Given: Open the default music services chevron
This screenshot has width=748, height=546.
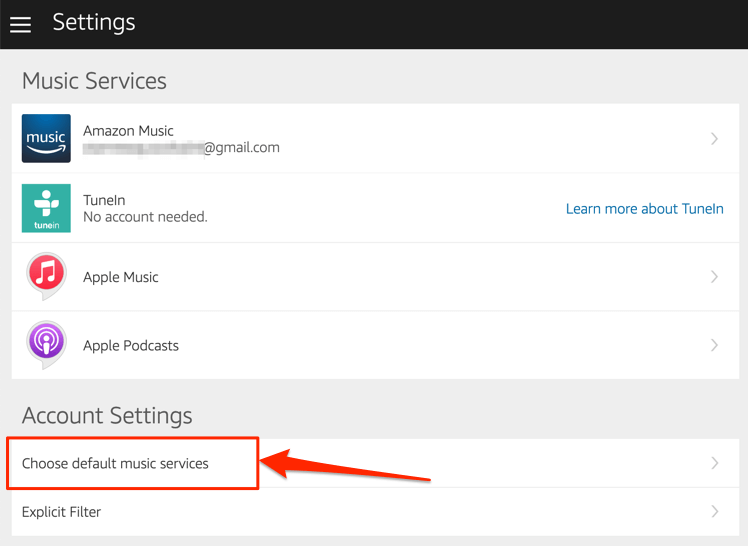Looking at the screenshot, I should coord(714,463).
